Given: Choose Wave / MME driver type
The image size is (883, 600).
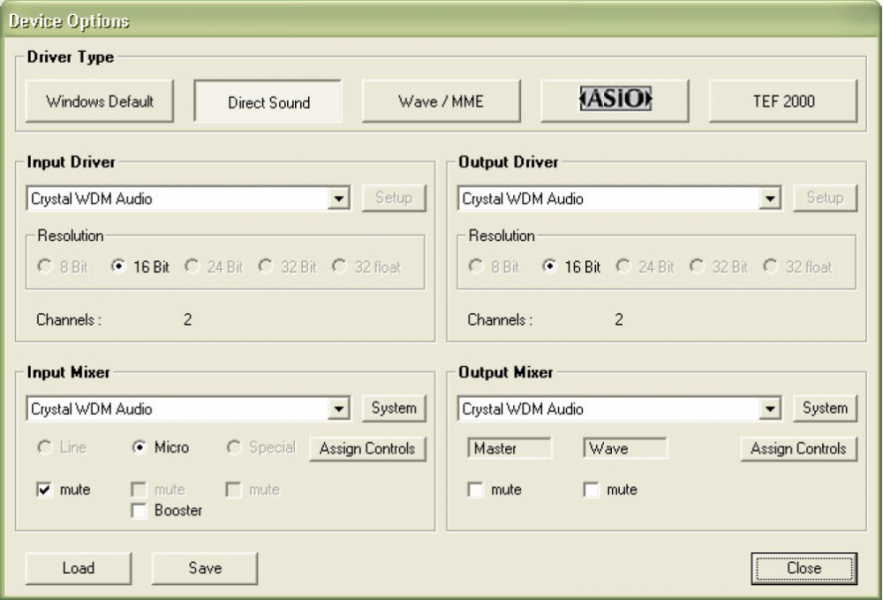Looking at the screenshot, I should [x=441, y=101].
